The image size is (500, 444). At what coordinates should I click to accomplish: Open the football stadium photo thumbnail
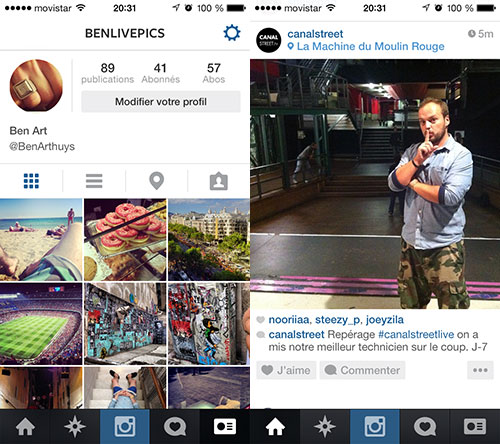coord(41,324)
